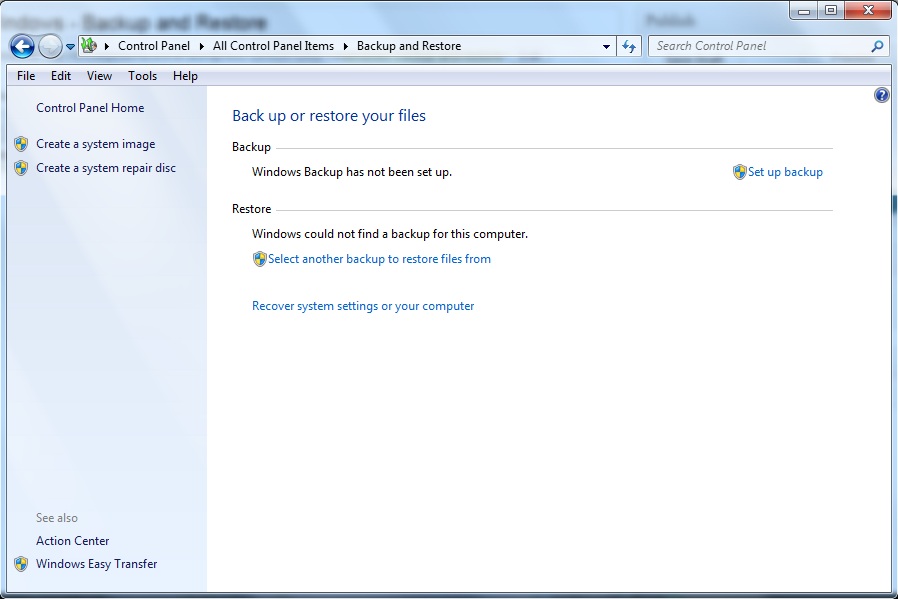The height and width of the screenshot is (599, 898).
Task: Click the search magnifier icon
Action: click(877, 46)
